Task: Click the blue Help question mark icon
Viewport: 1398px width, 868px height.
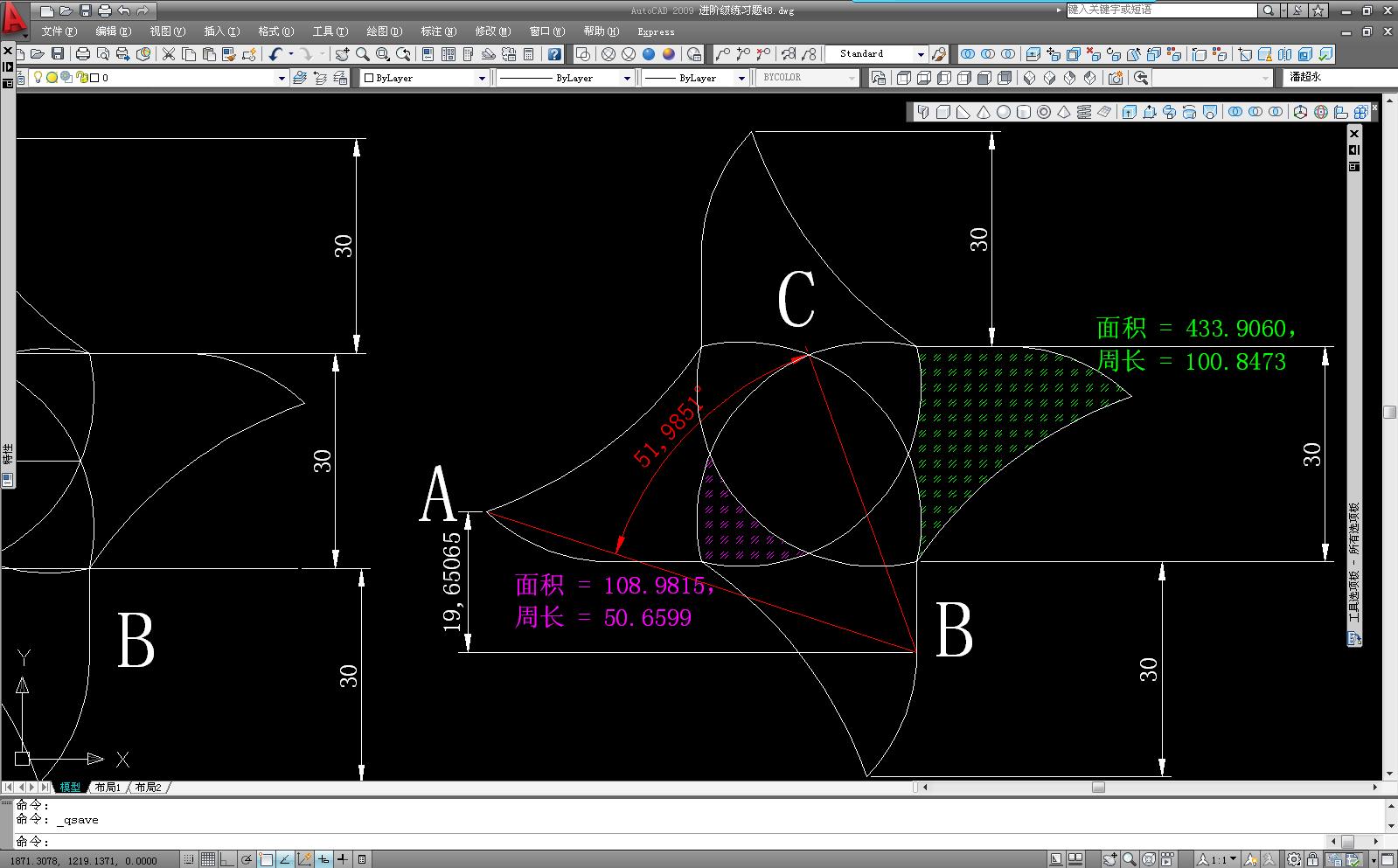Action: [553, 53]
